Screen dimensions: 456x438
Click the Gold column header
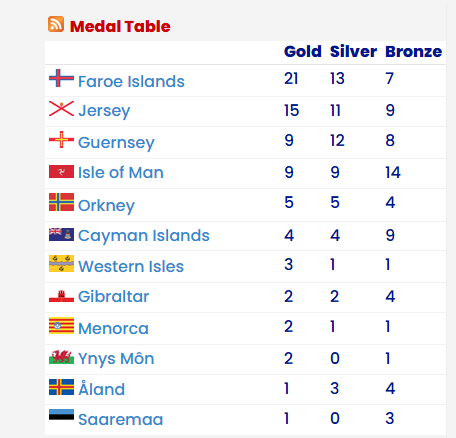[x=303, y=51]
